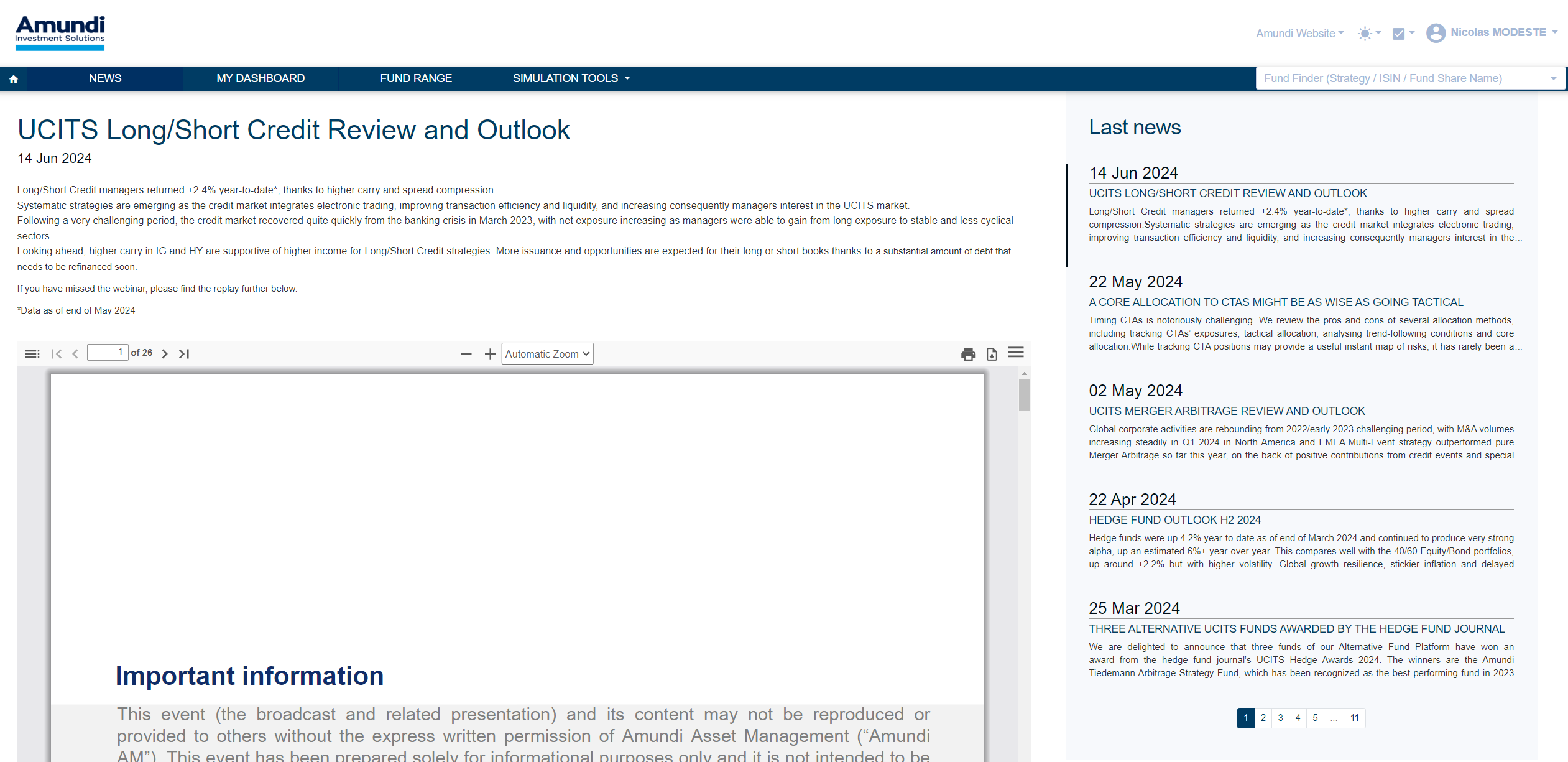This screenshot has height=762, width=1568.
Task: Open UCITS Long/Short Credit Review news link
Action: pos(1227,193)
